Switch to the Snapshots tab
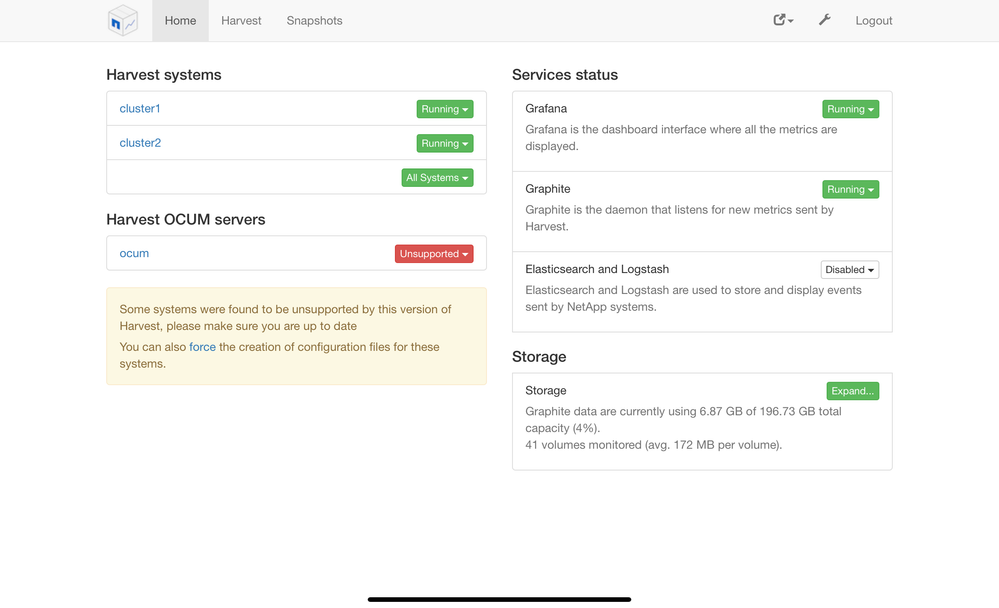 pos(314,20)
